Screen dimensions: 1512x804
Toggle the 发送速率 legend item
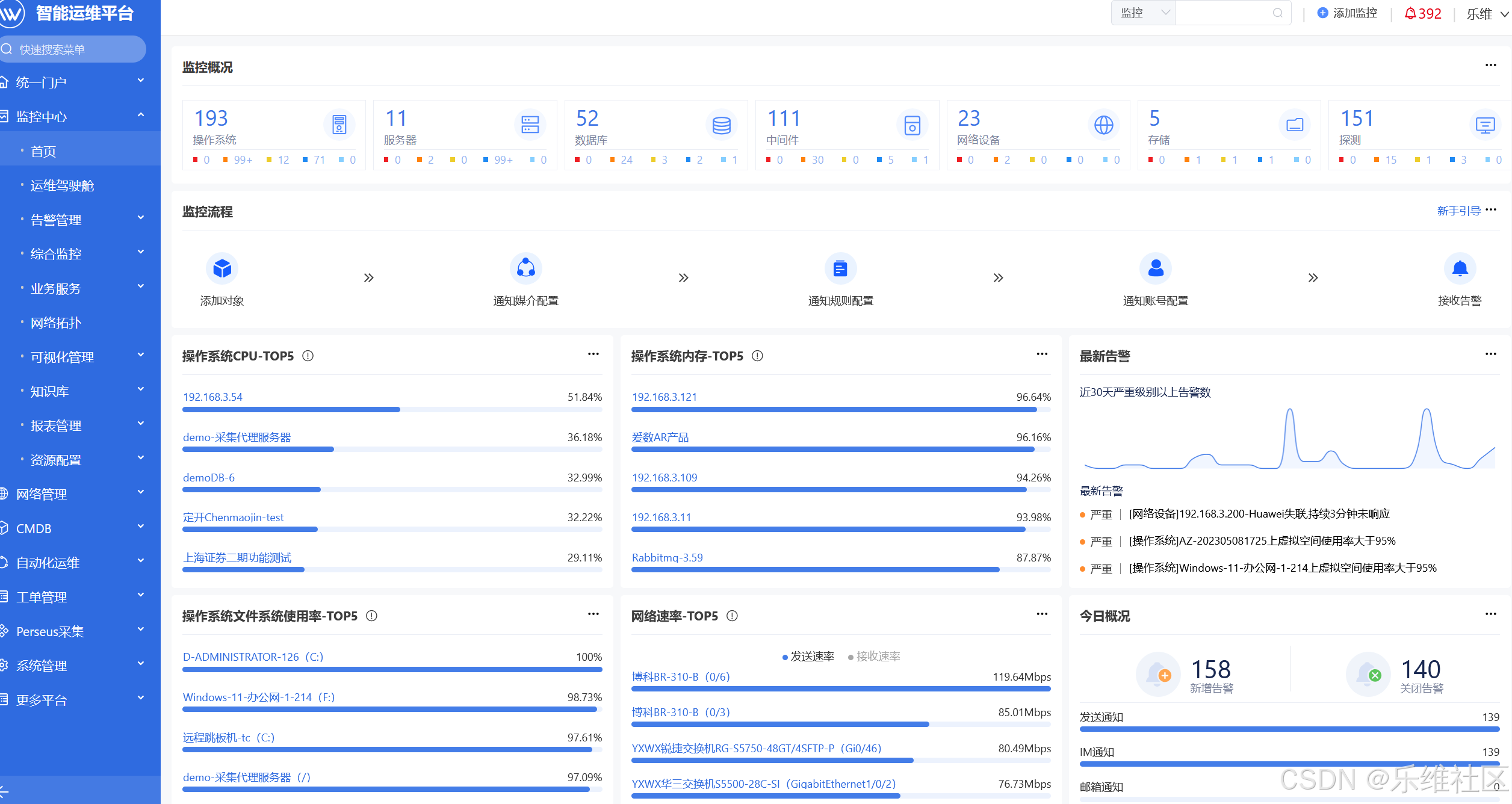808,657
